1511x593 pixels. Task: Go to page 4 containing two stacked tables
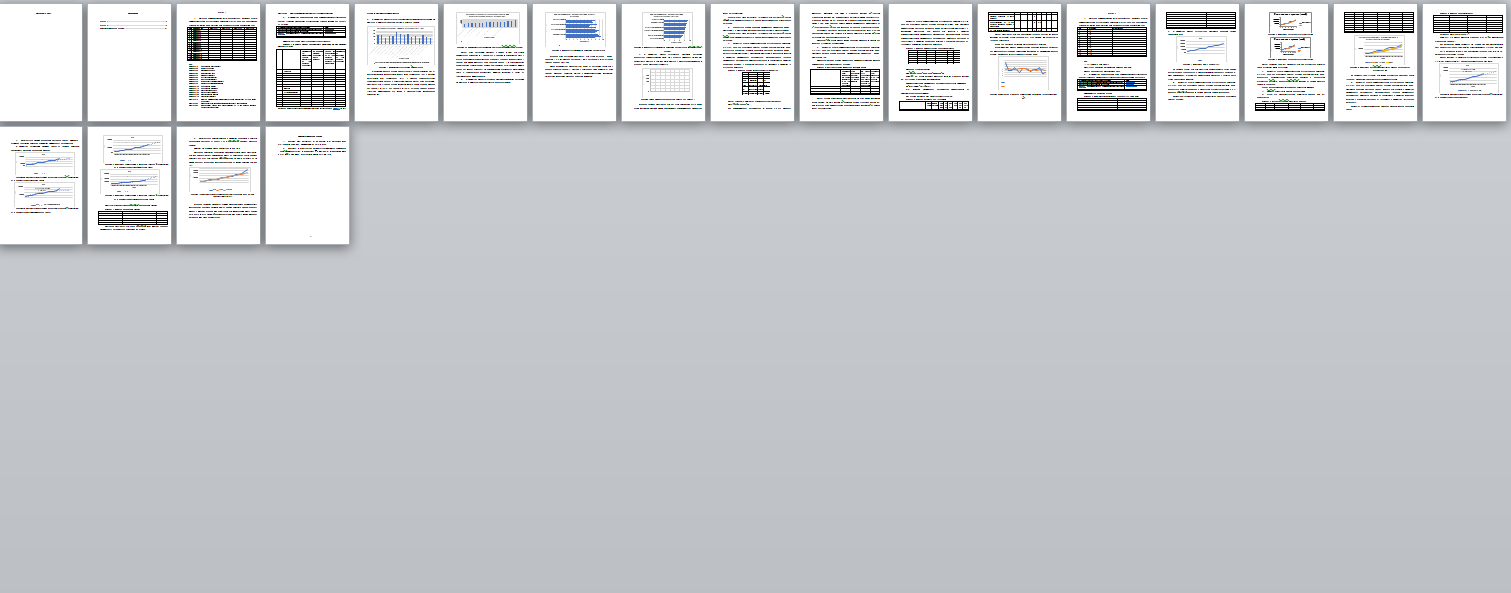pos(308,63)
